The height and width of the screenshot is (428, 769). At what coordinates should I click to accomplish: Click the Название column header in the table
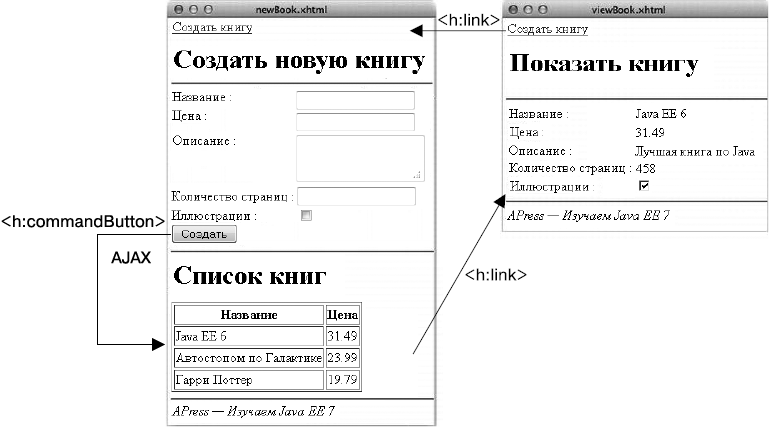click(248, 314)
